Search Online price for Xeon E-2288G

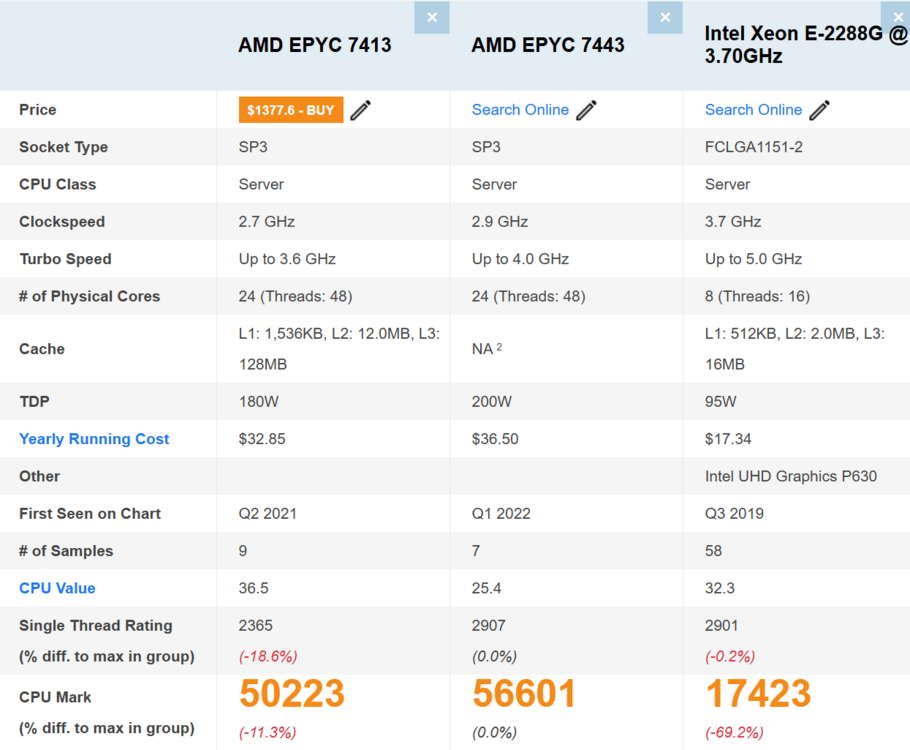753,110
